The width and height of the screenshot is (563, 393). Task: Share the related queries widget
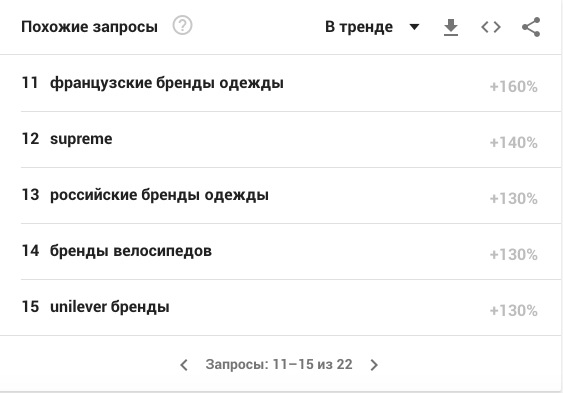(x=531, y=27)
